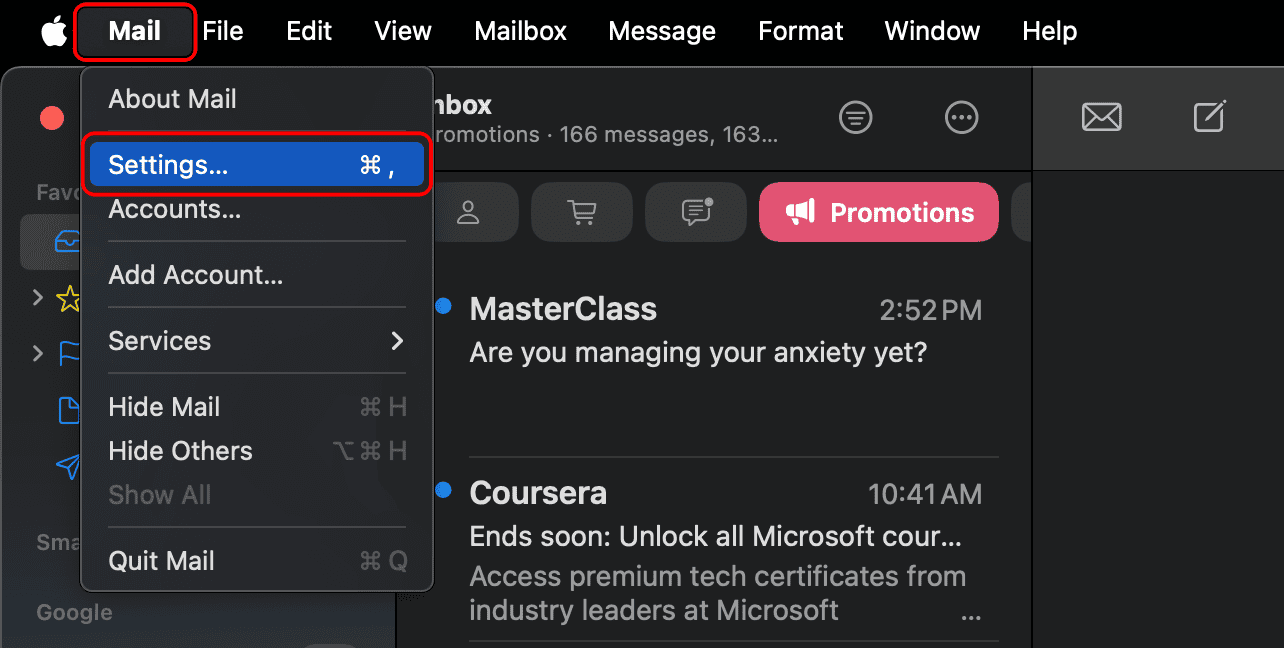Open the more options ellipsis icon
The width and height of the screenshot is (1284, 648).
click(x=961, y=118)
